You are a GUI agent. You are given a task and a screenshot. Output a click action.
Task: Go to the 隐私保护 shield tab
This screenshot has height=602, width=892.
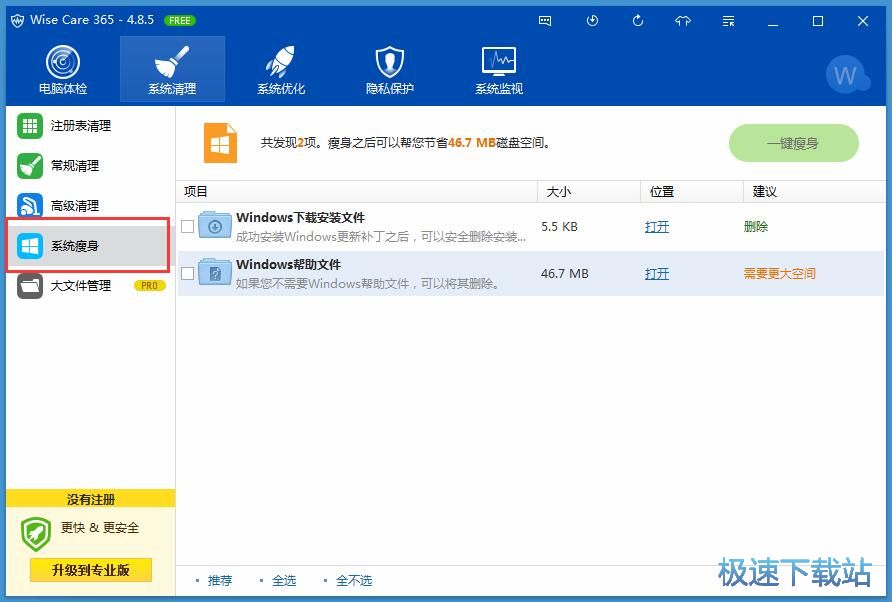390,69
